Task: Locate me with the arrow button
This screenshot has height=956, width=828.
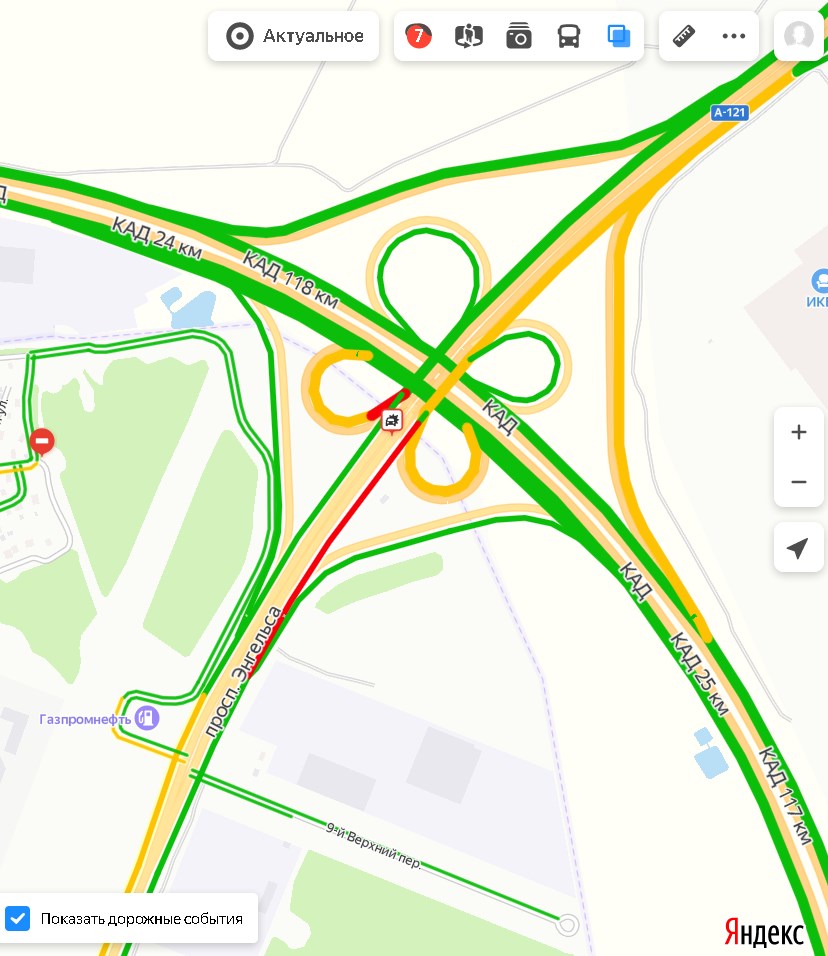Action: click(799, 548)
